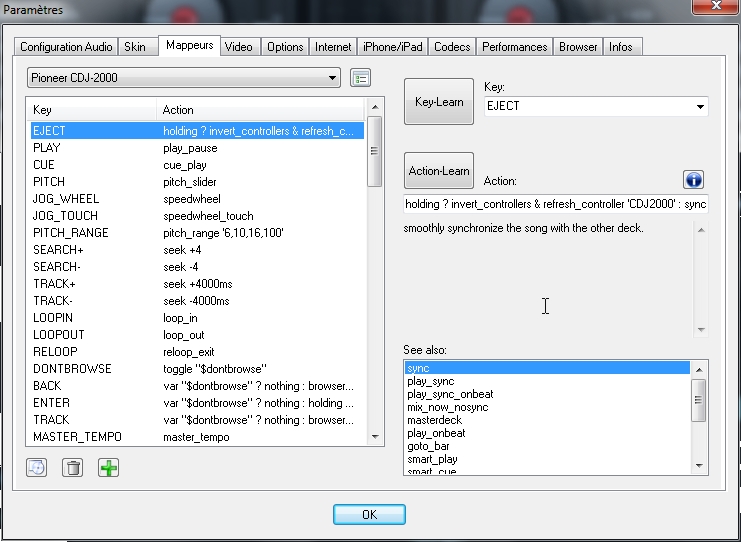Open the Codecs tab
Image resolution: width=741 pixels, height=542 pixels.
[x=452, y=47]
